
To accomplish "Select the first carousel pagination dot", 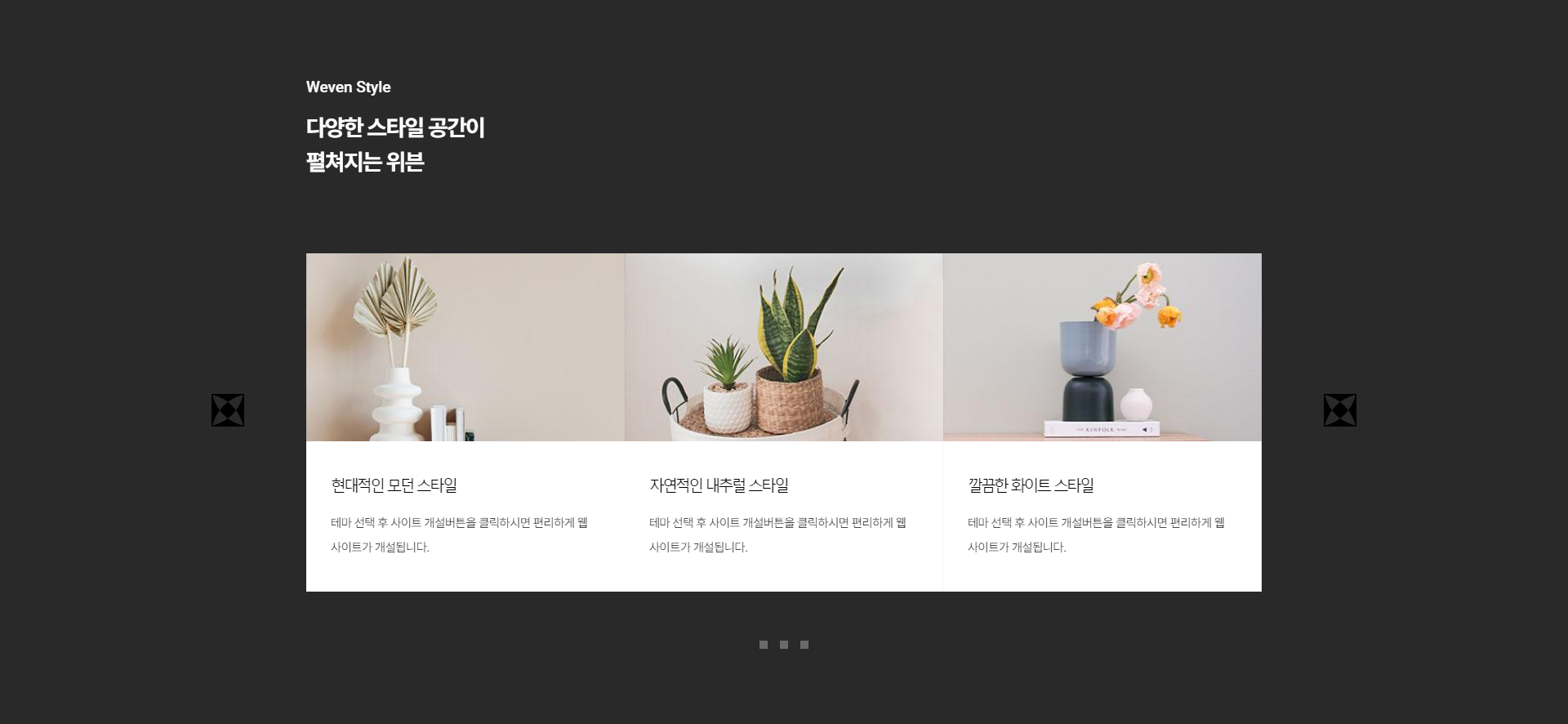I will (x=764, y=645).
